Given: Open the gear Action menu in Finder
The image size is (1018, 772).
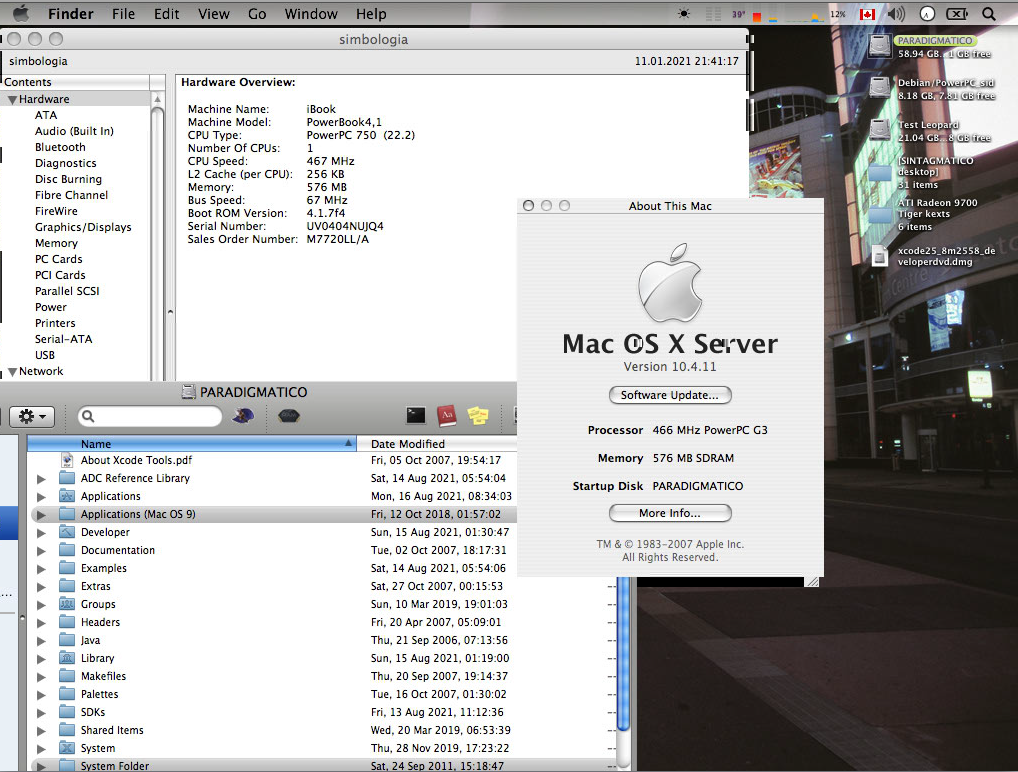Looking at the screenshot, I should (x=32, y=416).
